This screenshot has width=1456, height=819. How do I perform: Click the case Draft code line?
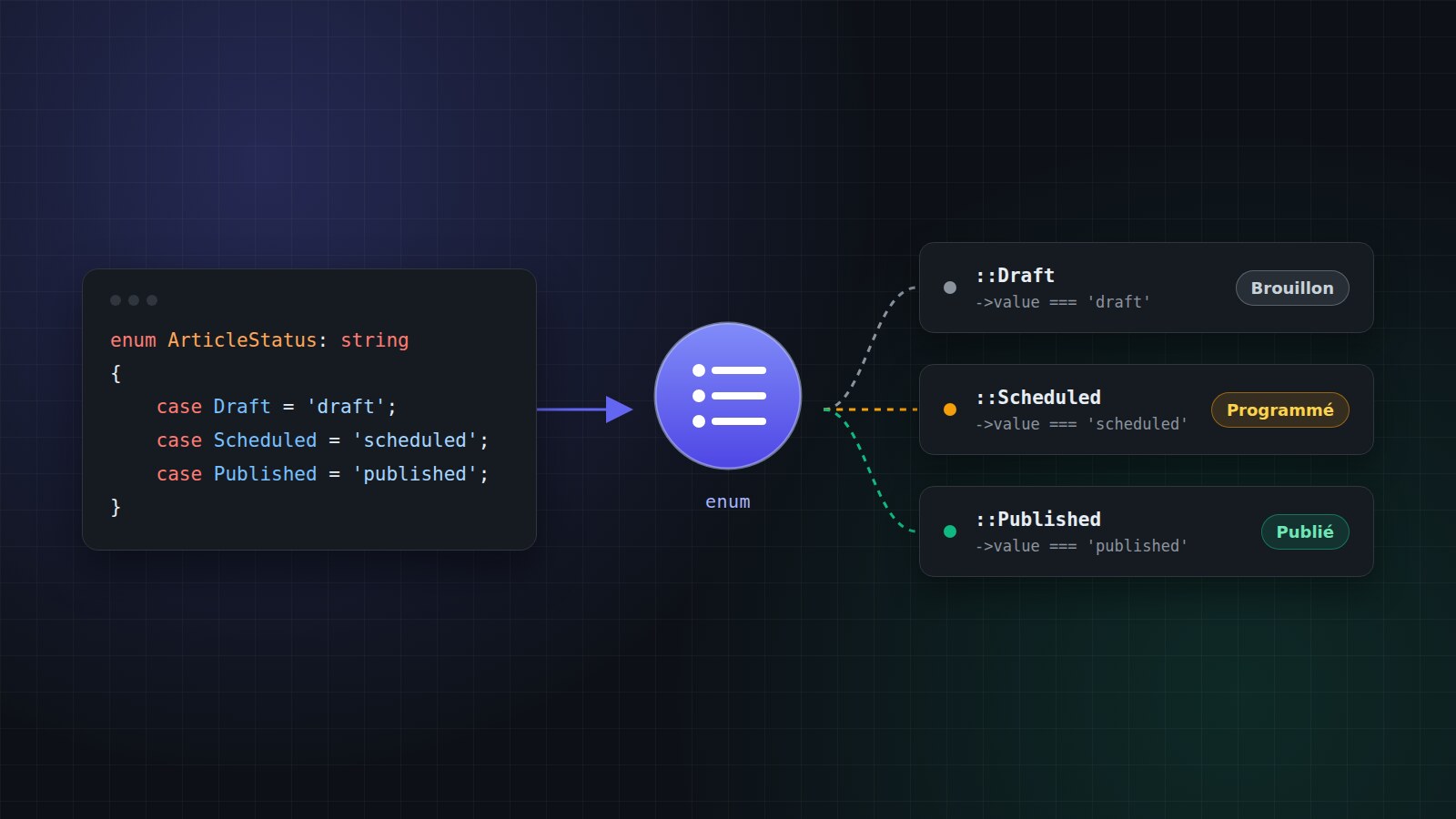tap(277, 406)
